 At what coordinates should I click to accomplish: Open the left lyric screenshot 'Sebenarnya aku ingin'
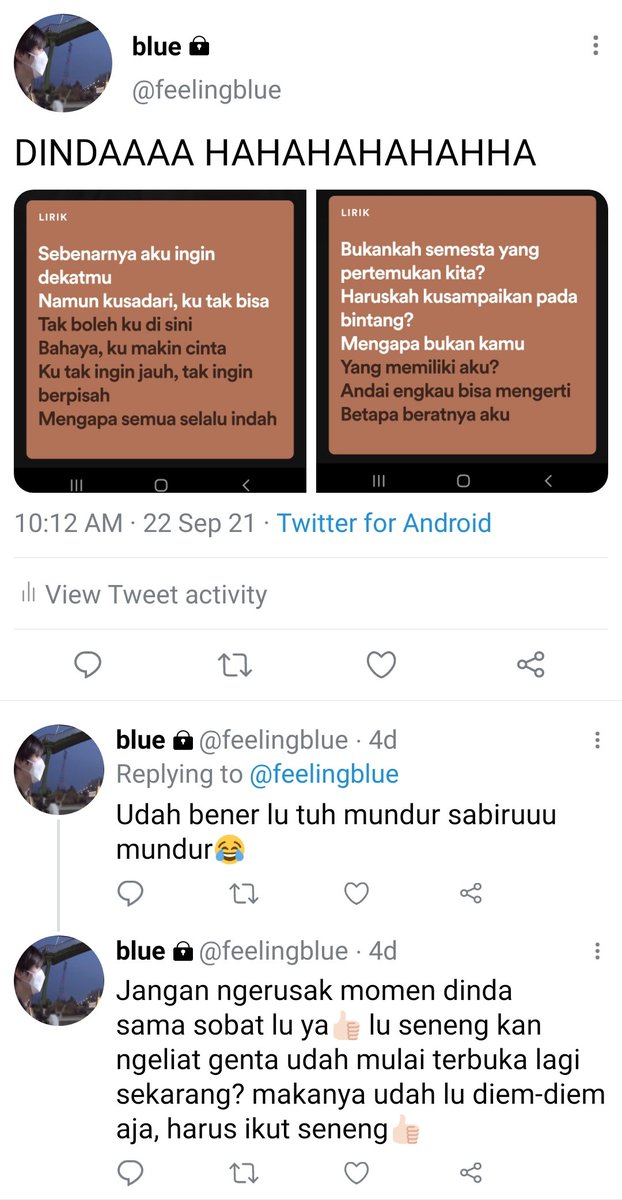pyautogui.click(x=161, y=340)
